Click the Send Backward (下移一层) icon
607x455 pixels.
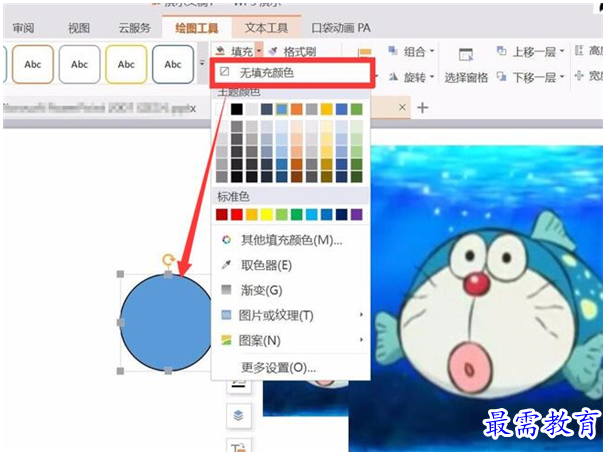click(501, 77)
